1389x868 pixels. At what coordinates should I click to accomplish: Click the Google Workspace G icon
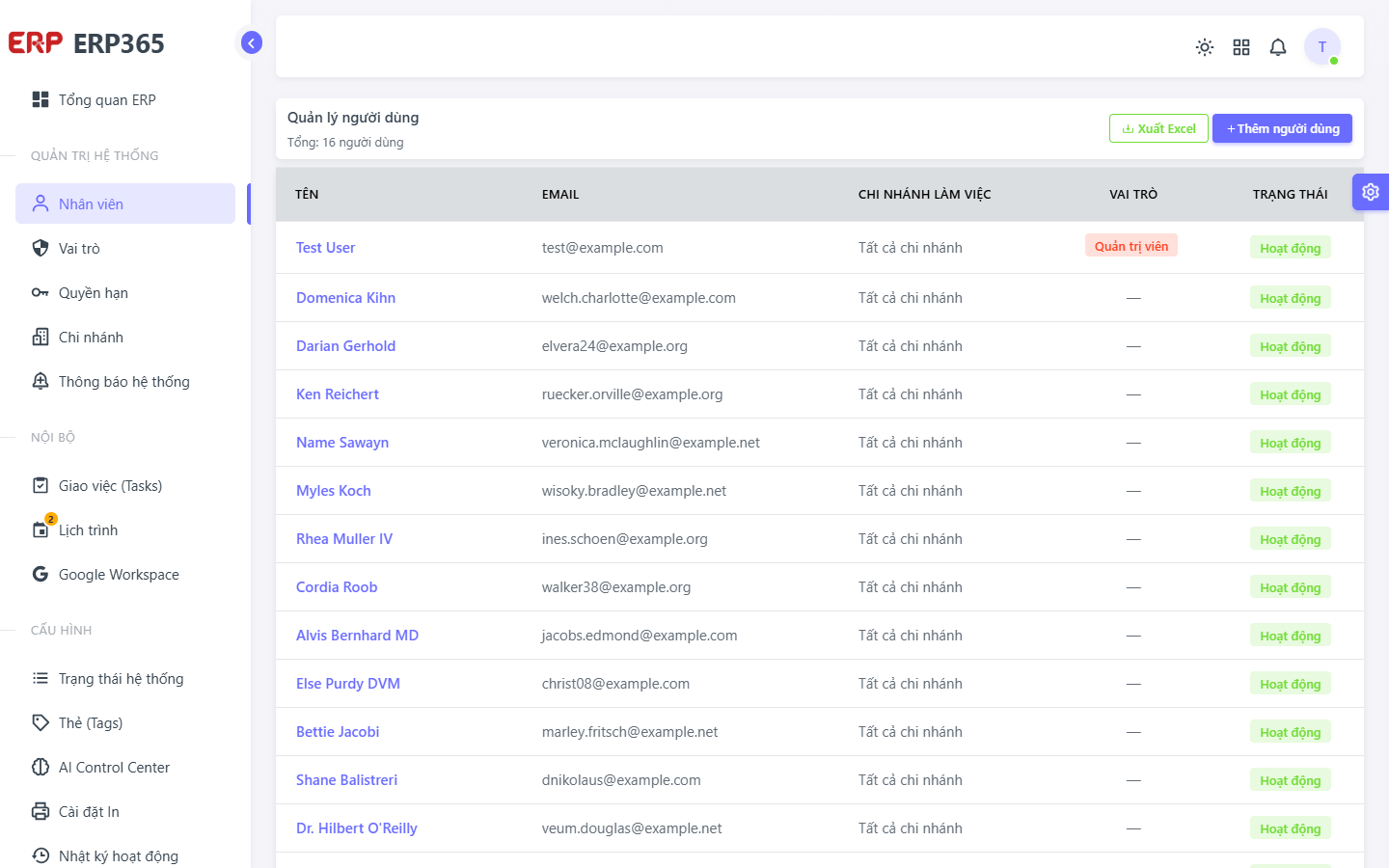tap(41, 574)
